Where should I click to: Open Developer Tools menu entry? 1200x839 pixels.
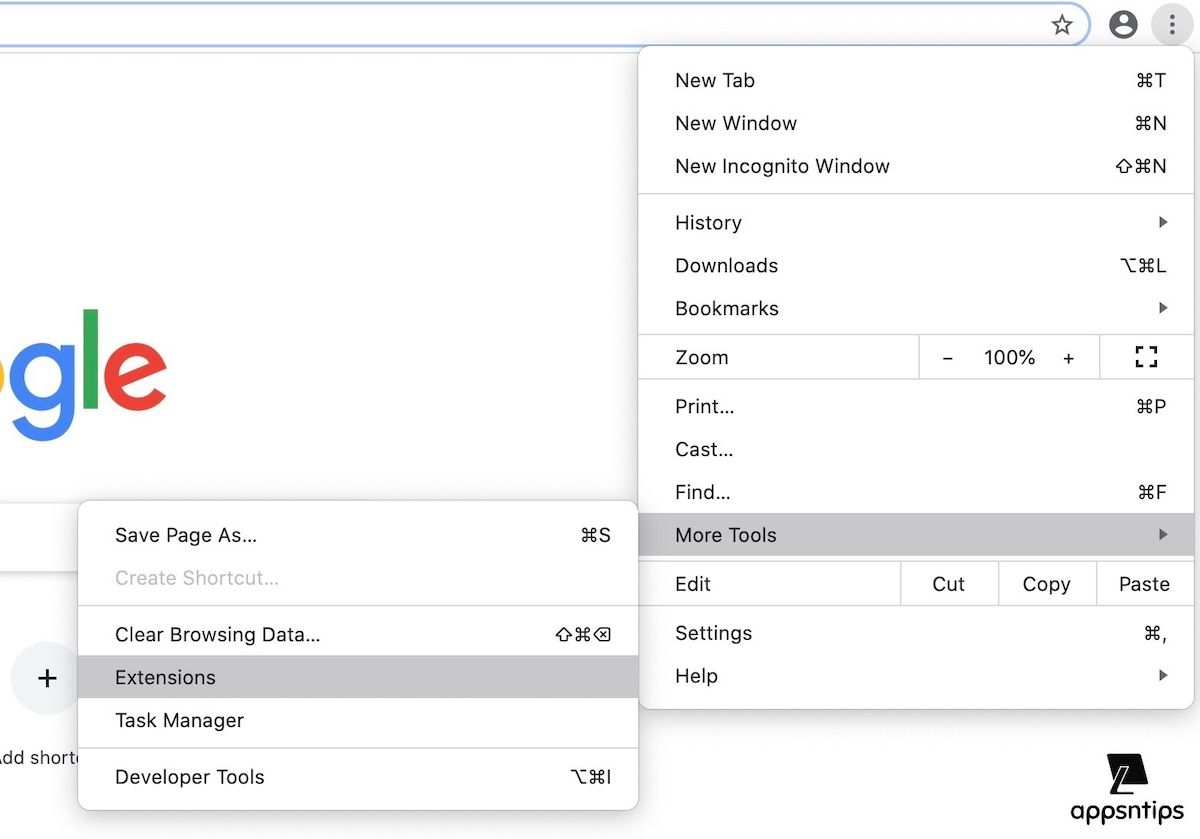190,777
